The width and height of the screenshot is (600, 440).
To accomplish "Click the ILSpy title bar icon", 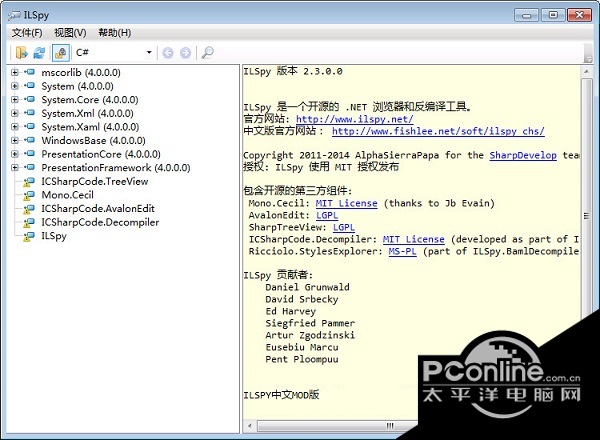I will tap(14, 15).
